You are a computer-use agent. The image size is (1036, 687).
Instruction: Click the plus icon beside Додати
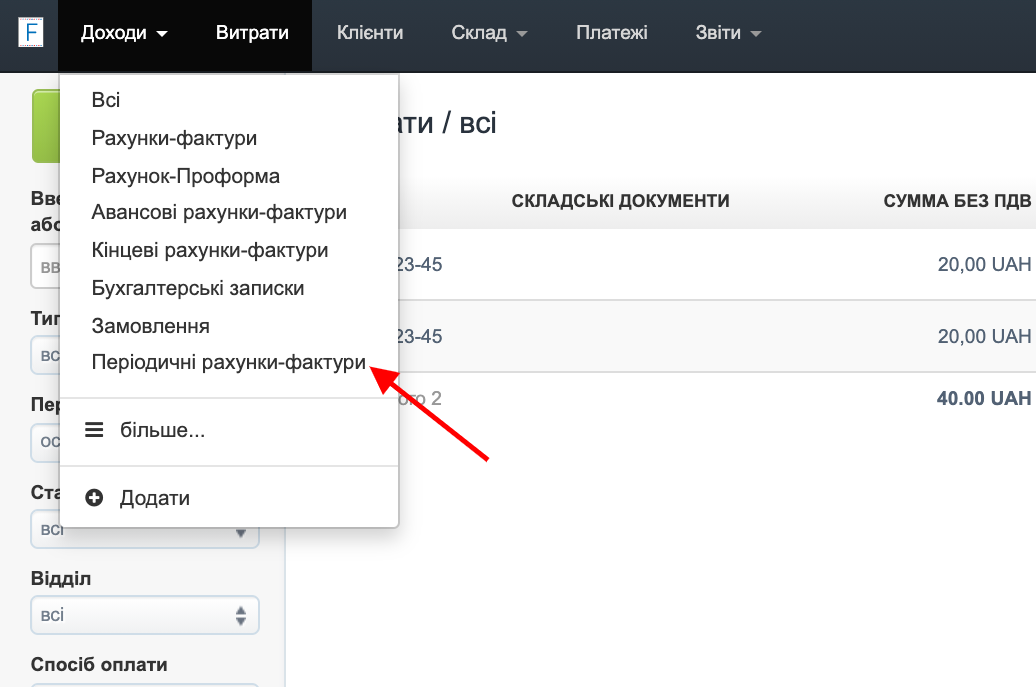[93, 497]
